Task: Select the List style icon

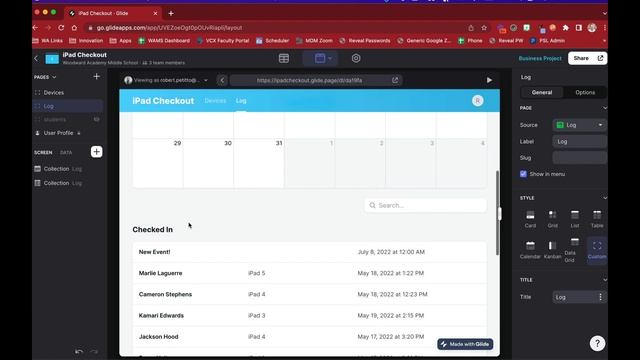Action: click(x=575, y=219)
